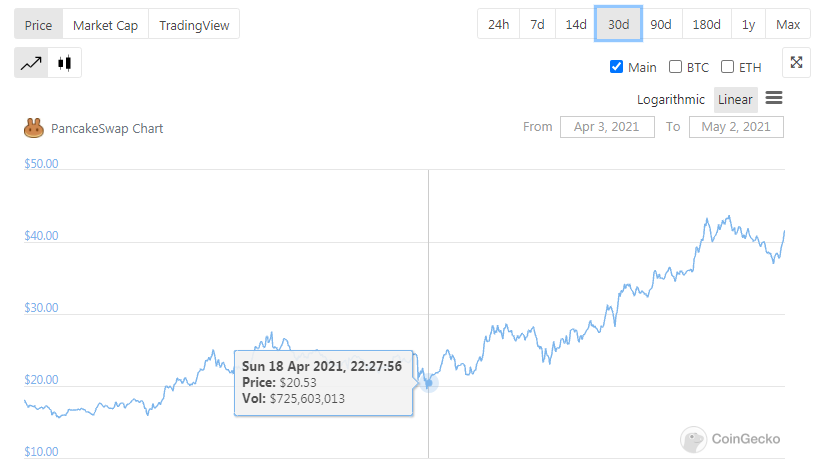
Task: Click the PancakeSwap bunny logo
Action: pyautogui.click(x=34, y=128)
